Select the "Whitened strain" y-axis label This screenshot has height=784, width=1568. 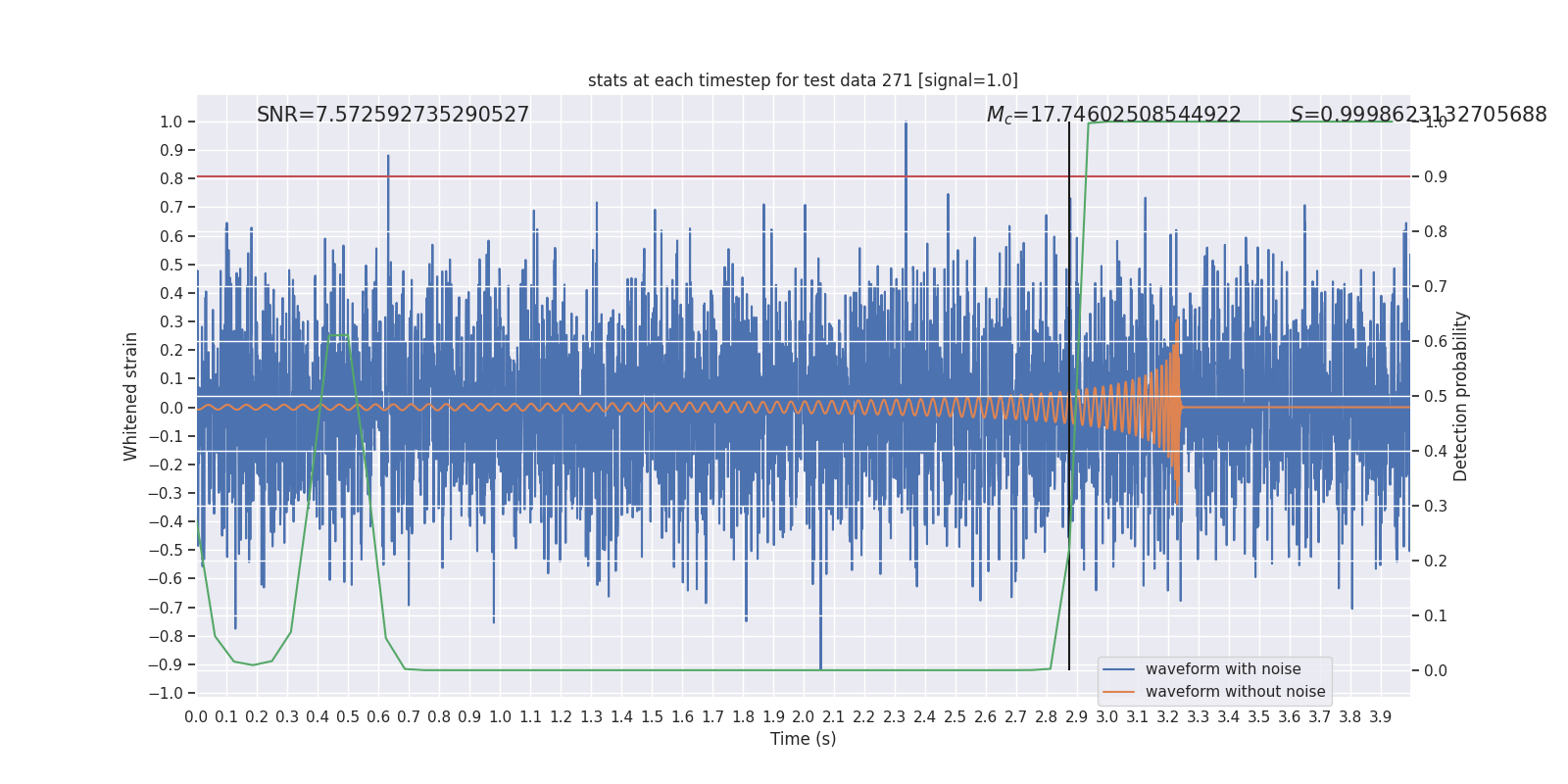(x=131, y=396)
